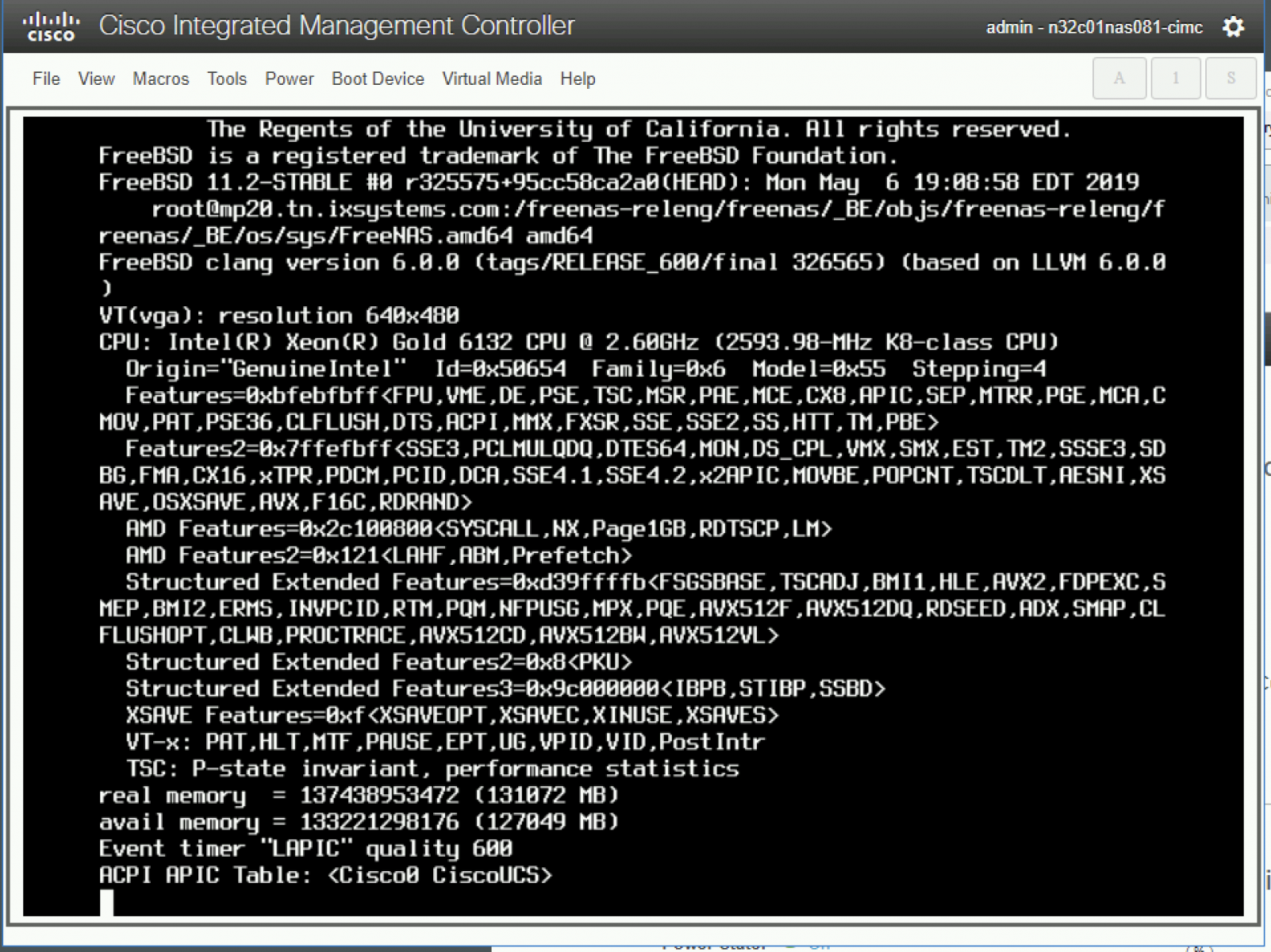Click the 'XSAVE Features=0xf' line
Screen dimensions: 1271x952
coord(452,716)
